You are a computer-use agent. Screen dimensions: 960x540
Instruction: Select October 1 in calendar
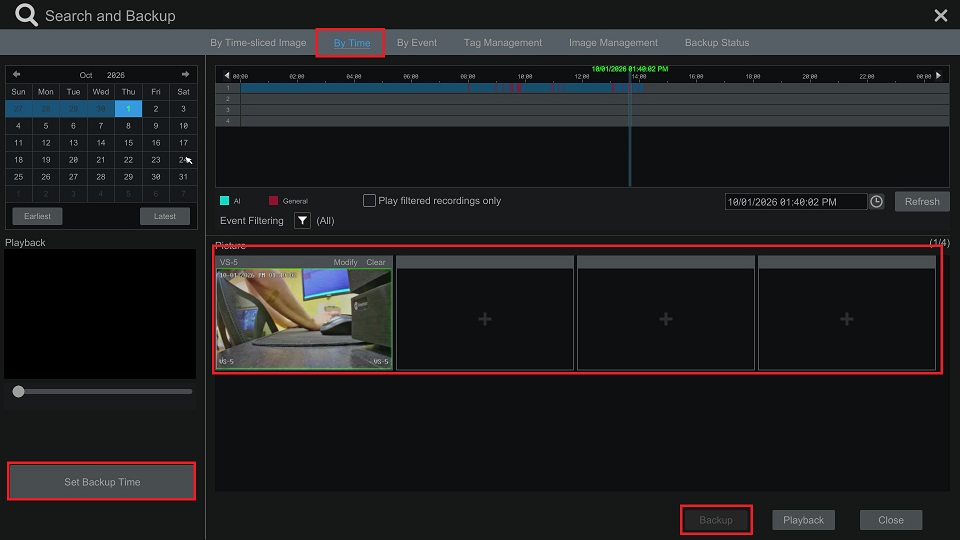click(x=128, y=108)
